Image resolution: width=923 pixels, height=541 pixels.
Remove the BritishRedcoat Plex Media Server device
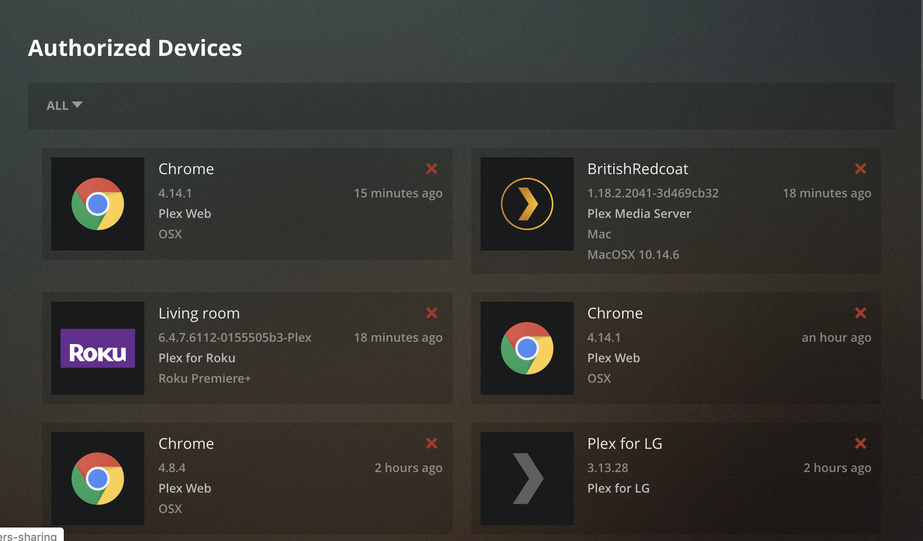pyautogui.click(x=860, y=169)
